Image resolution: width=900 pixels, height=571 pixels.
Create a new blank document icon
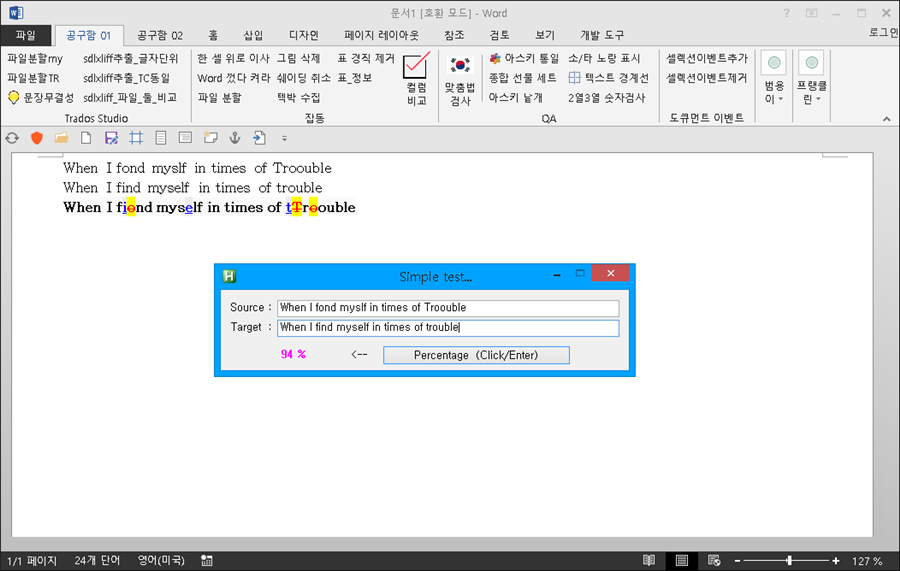click(x=86, y=138)
